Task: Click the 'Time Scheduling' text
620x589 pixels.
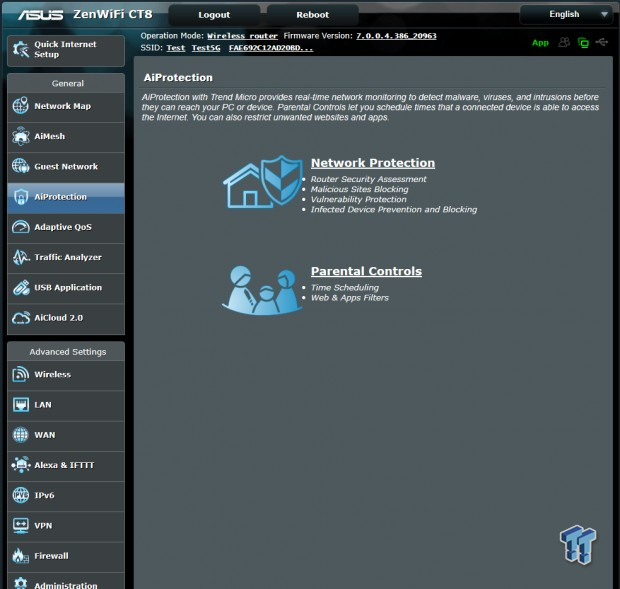Action: [x=344, y=288]
